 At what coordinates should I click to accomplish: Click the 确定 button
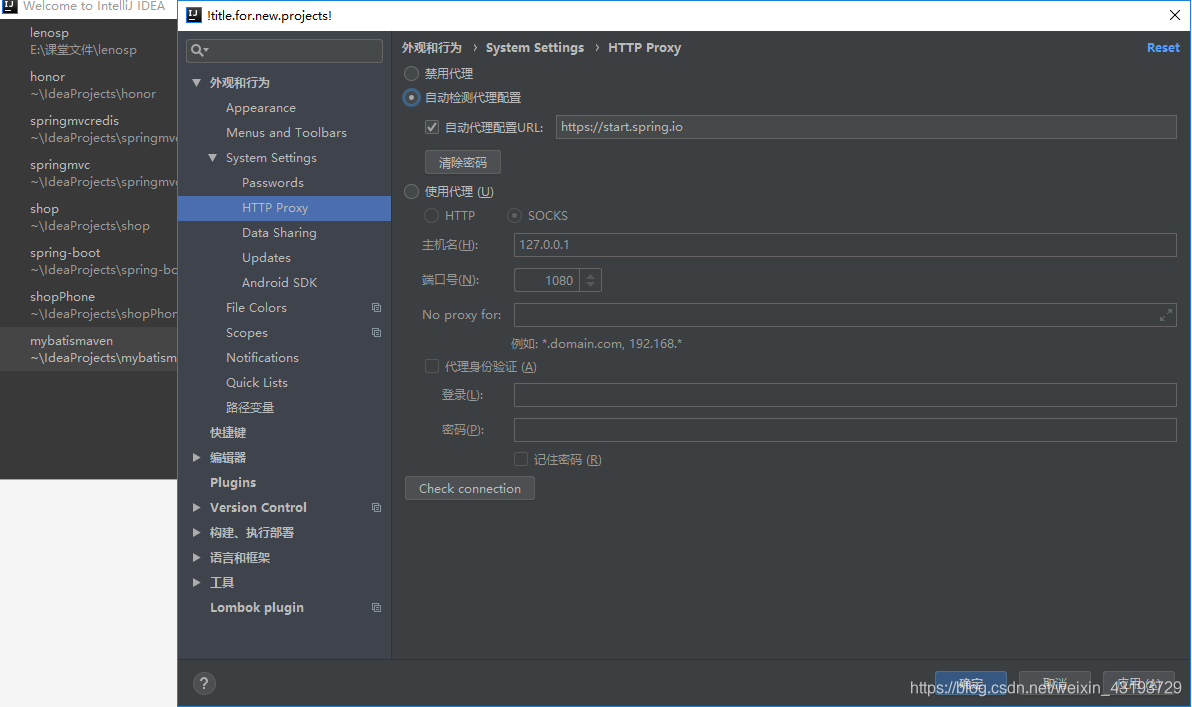(x=971, y=683)
